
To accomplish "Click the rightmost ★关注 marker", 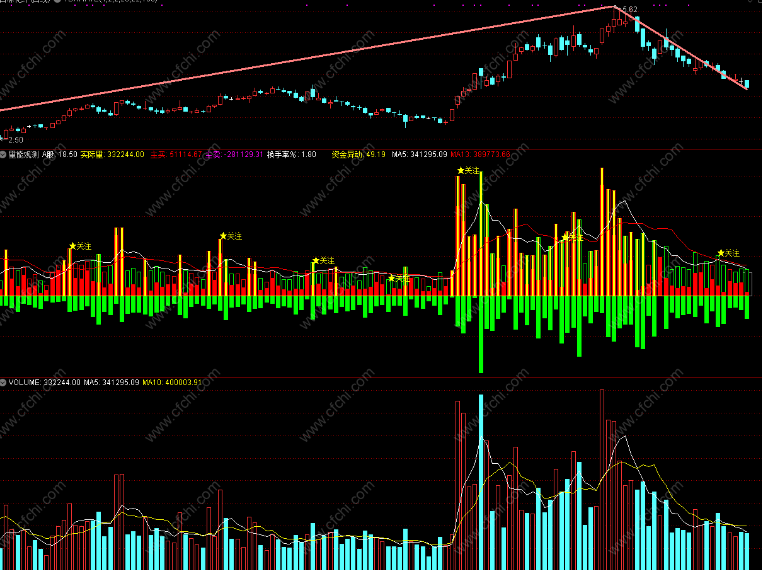I will (x=728, y=253).
